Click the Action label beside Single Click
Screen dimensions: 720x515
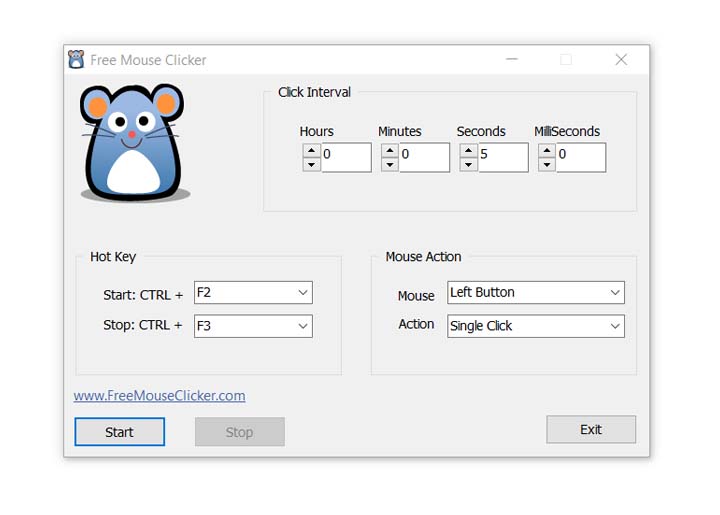coord(416,324)
